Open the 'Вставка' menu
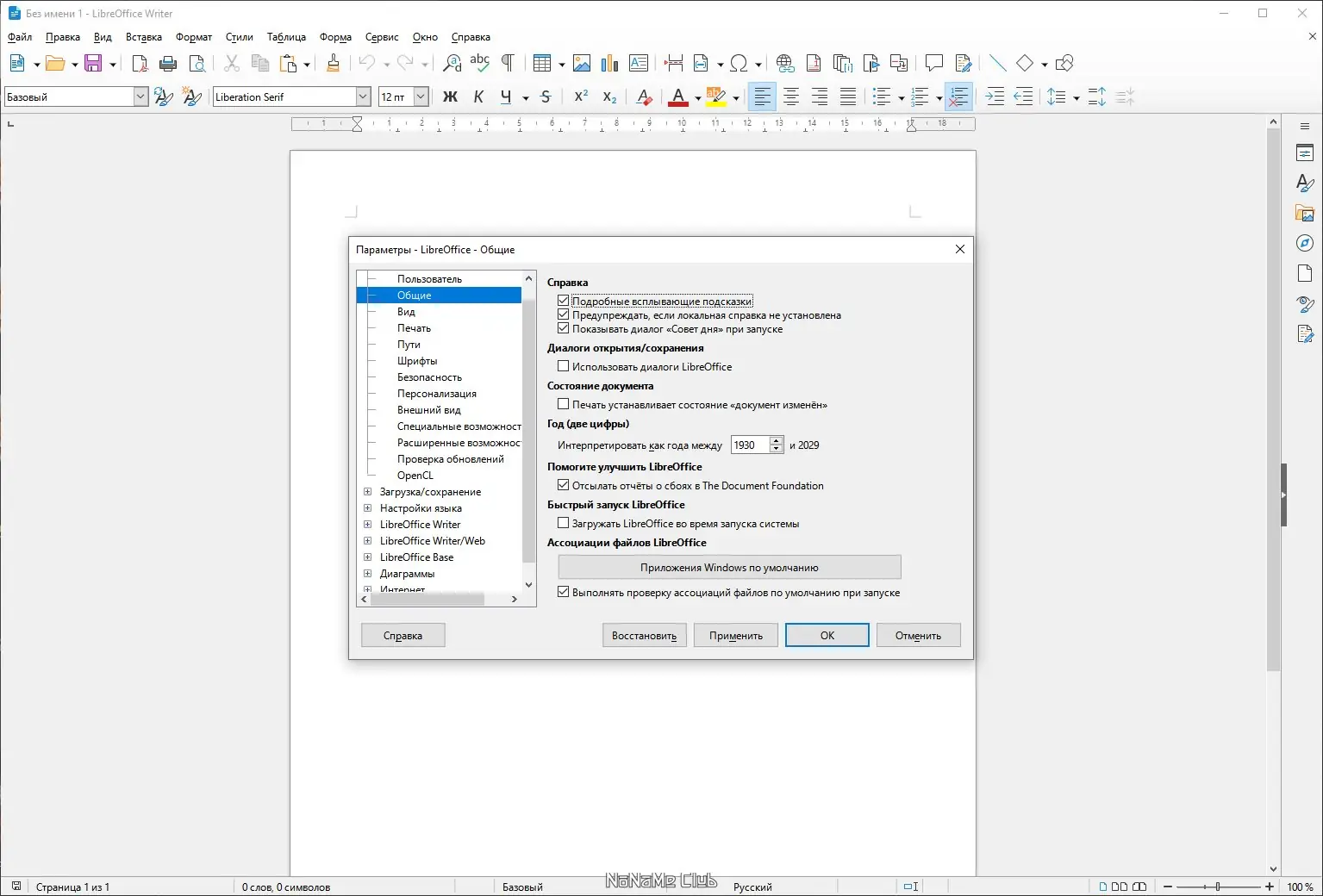 (144, 37)
